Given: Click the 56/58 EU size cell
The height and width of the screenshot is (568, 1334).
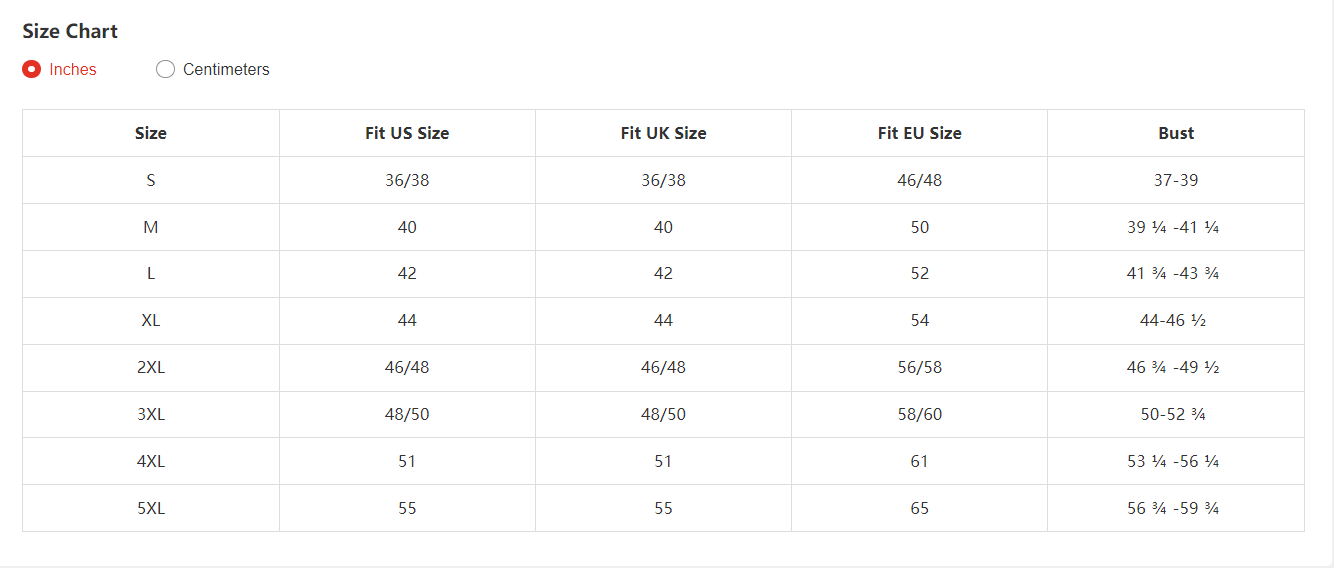Looking at the screenshot, I should point(920,367).
